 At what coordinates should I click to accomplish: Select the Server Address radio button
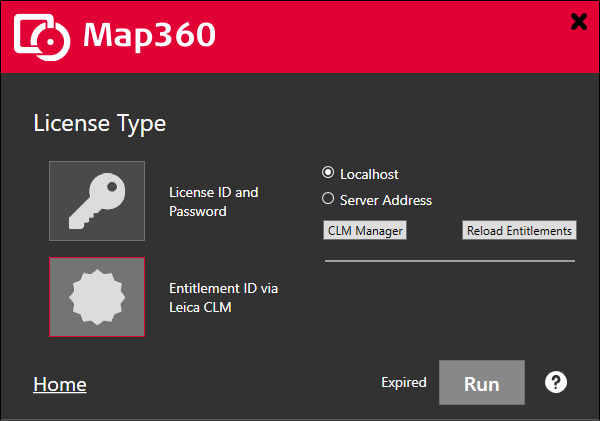pos(328,199)
